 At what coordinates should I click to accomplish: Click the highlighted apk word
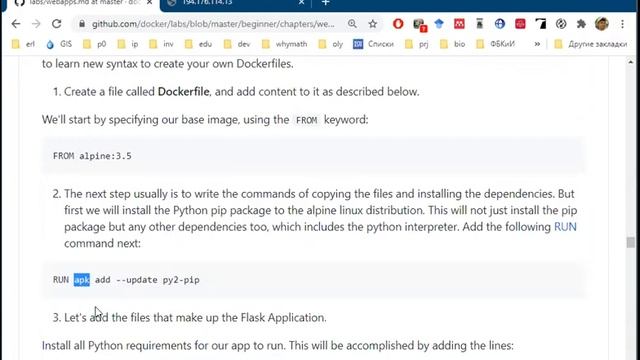pos(82,280)
